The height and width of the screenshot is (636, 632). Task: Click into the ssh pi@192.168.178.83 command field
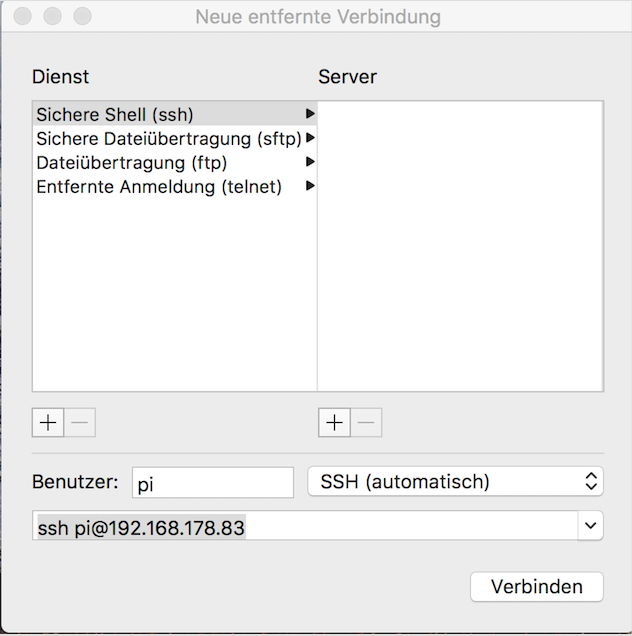(x=300, y=527)
